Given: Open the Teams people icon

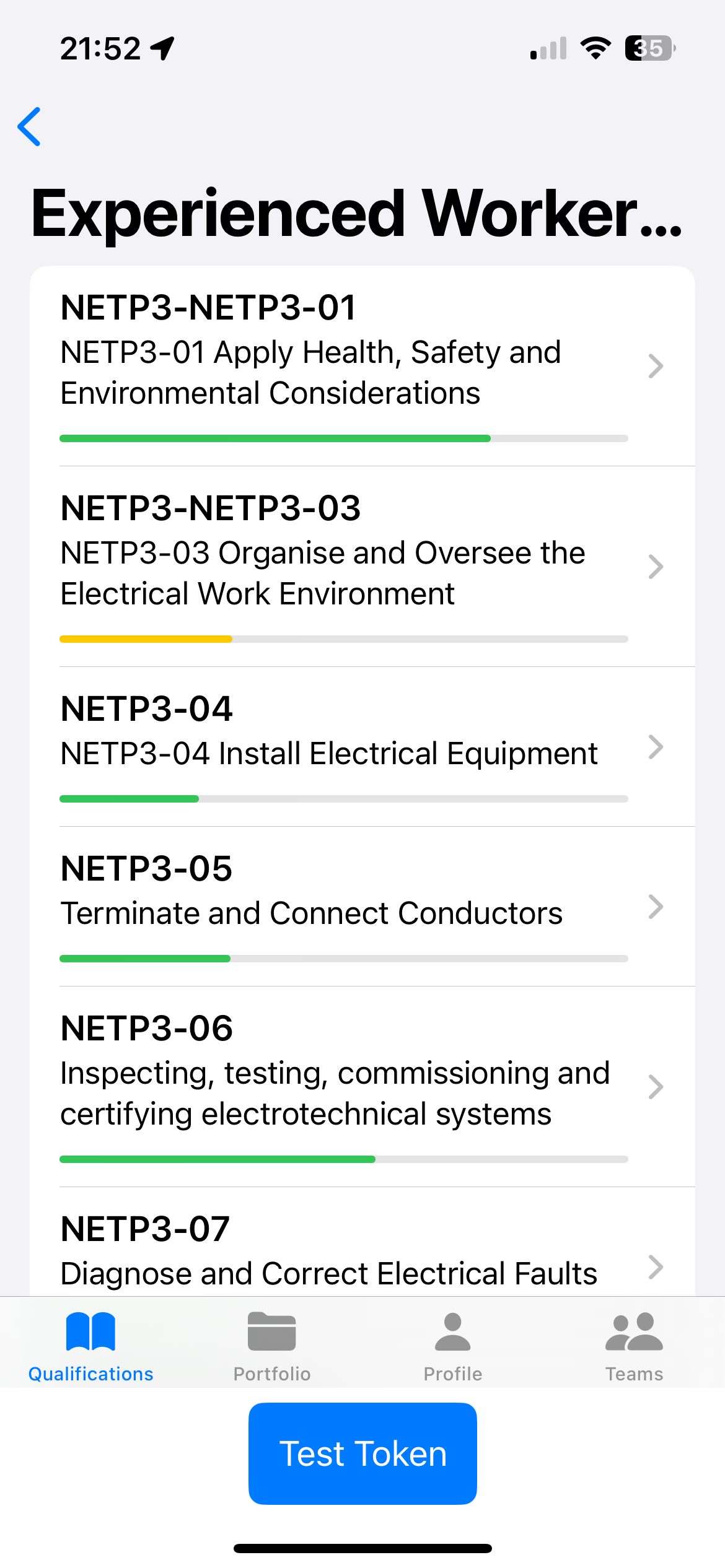Looking at the screenshot, I should 634,1331.
